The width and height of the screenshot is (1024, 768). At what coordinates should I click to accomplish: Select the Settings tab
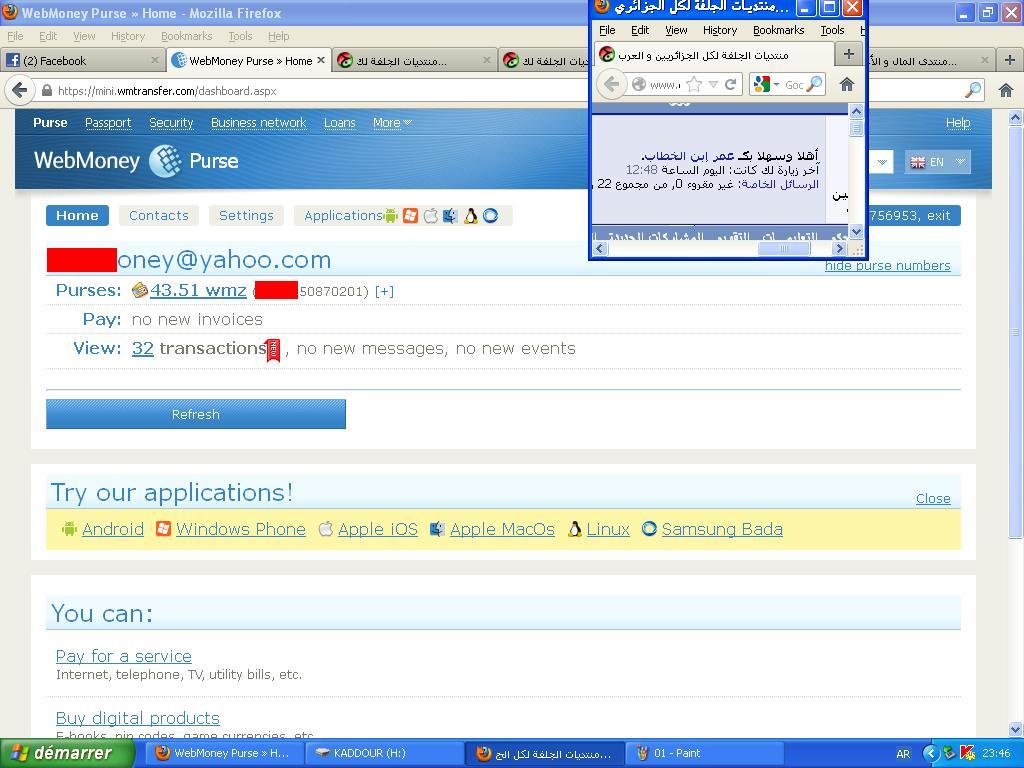pyautogui.click(x=246, y=216)
